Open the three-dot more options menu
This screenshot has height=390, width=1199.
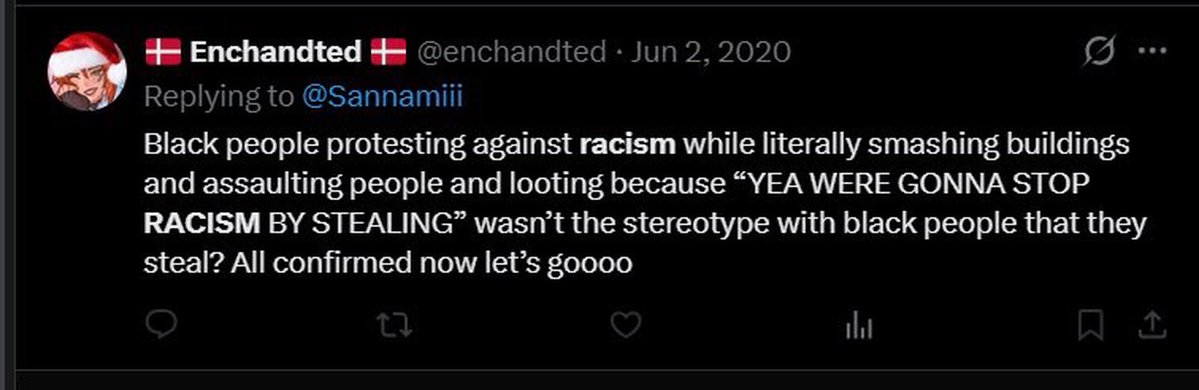point(1152,51)
